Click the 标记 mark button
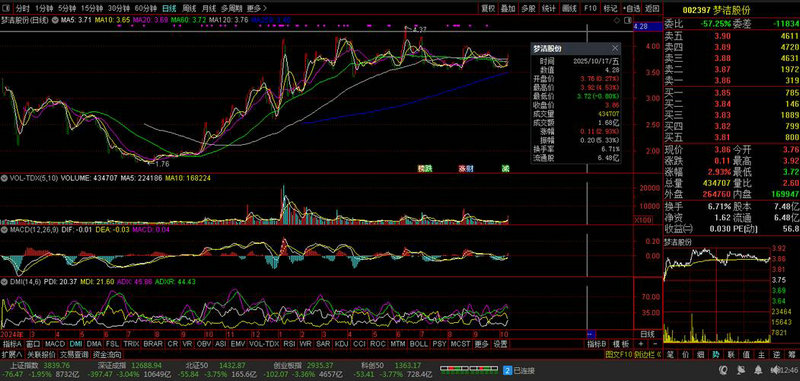Screen dimensions: 800x381 (x=610, y=8)
